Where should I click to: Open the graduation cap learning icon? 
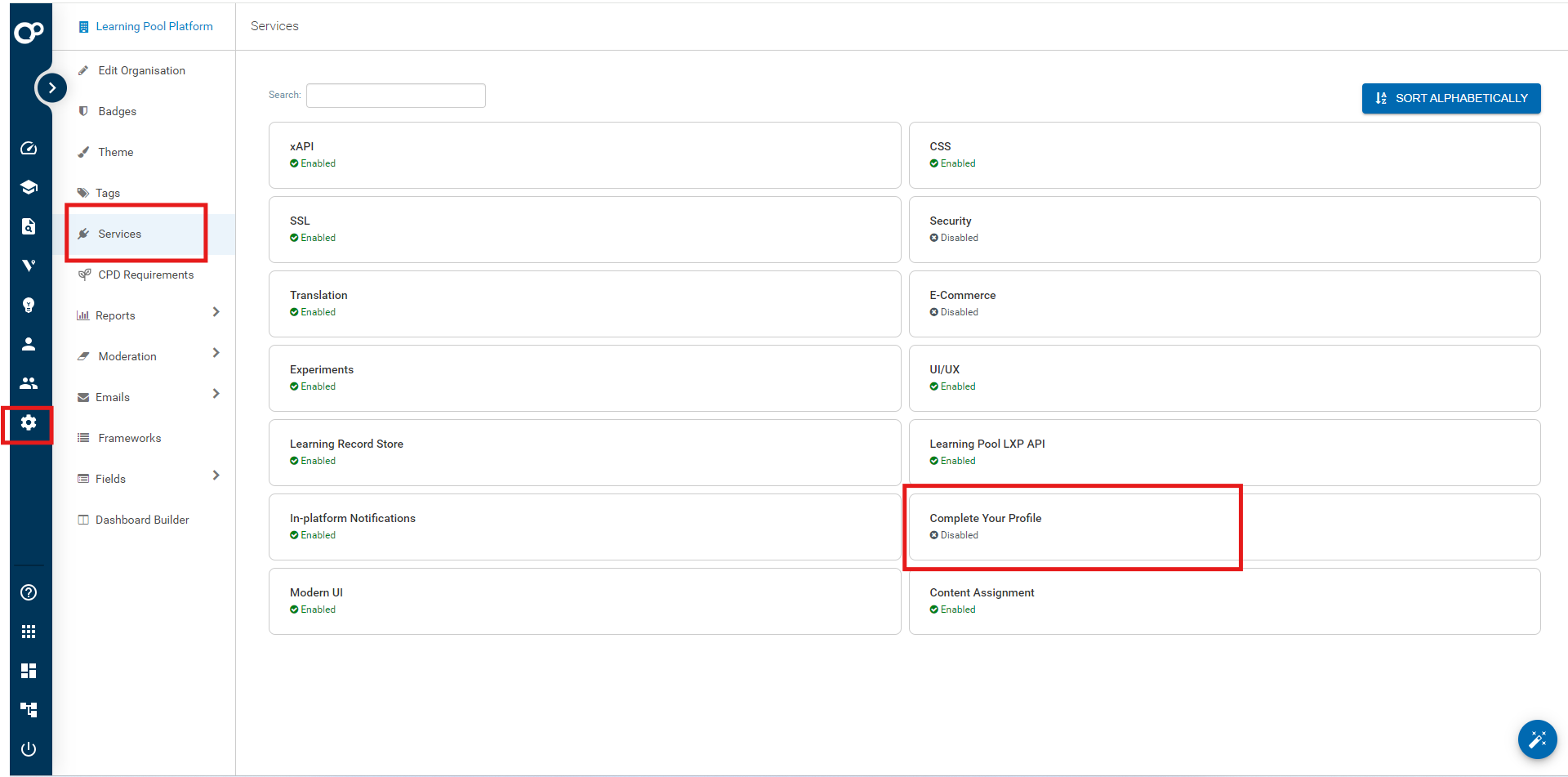[x=29, y=187]
